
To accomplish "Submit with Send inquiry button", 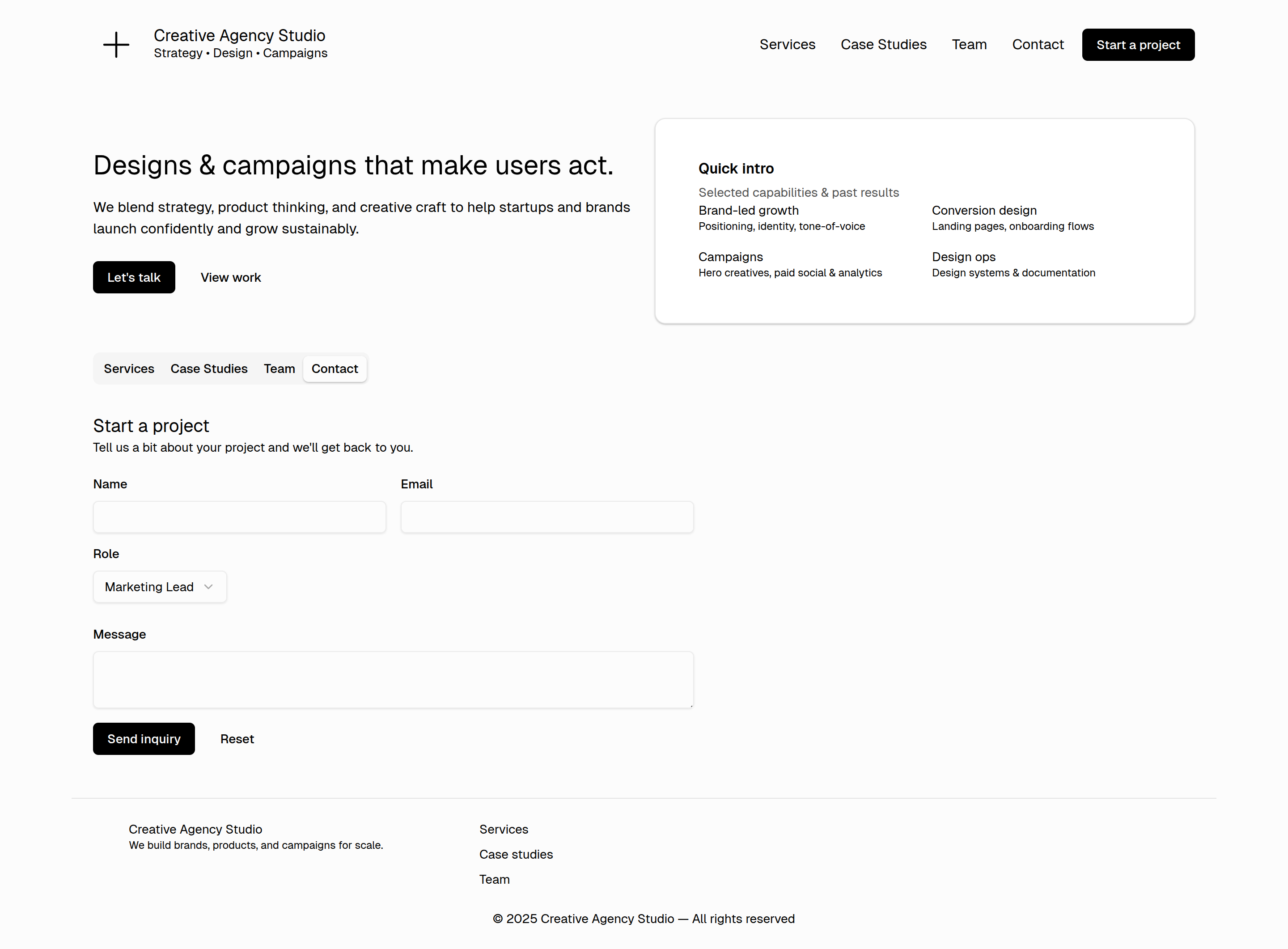I will (144, 739).
